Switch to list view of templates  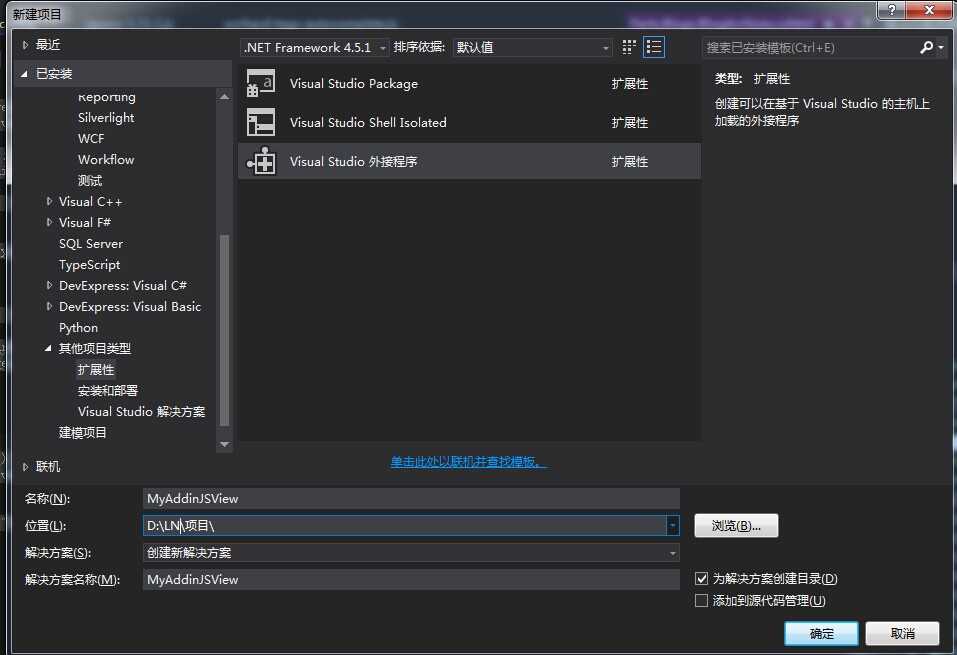(x=654, y=47)
